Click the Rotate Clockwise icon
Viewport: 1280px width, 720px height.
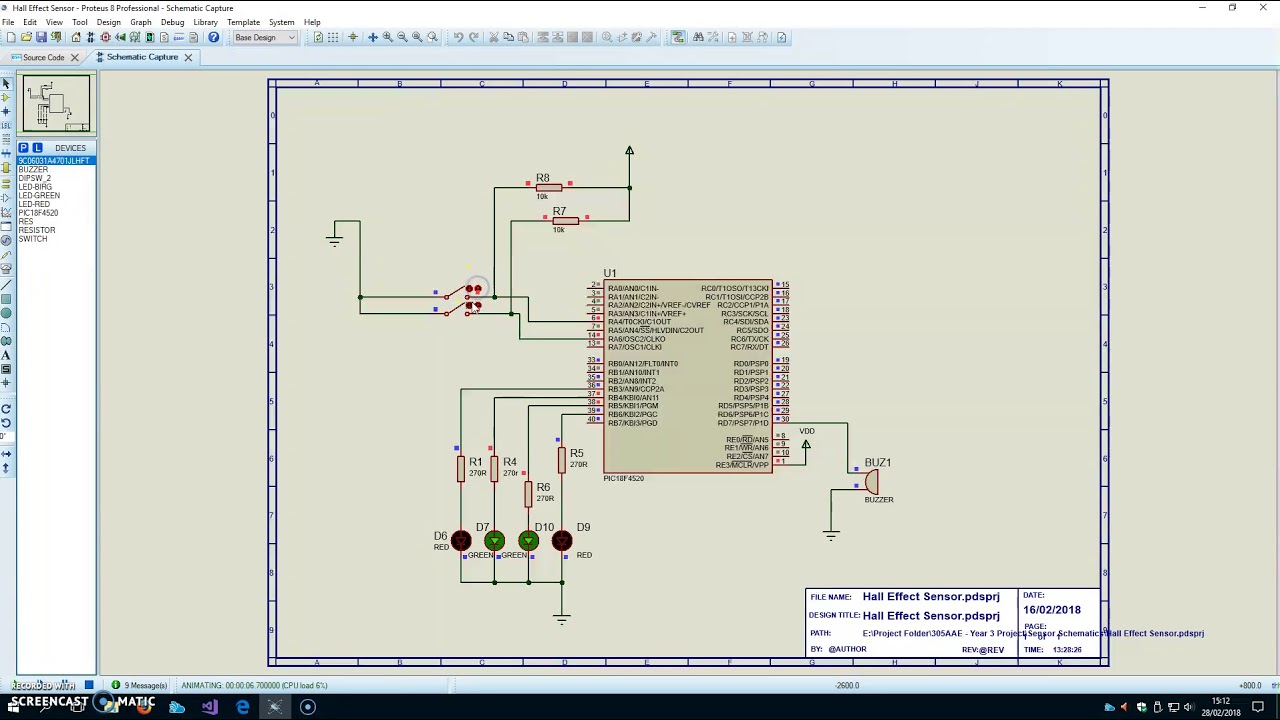(6, 408)
